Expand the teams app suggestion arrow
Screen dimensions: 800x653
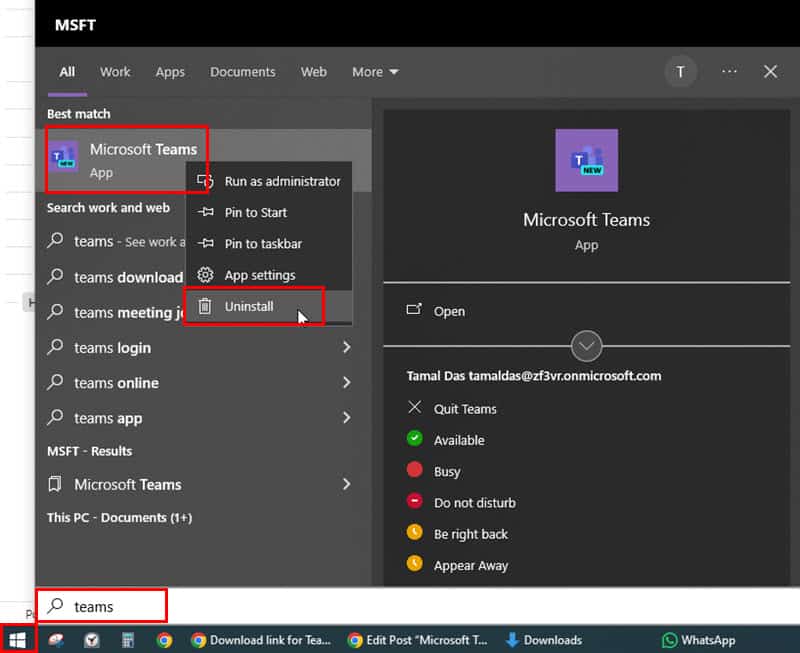point(346,418)
